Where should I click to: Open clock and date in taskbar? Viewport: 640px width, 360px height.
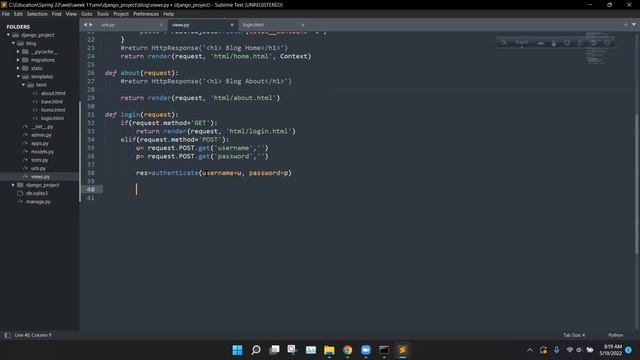coord(611,350)
